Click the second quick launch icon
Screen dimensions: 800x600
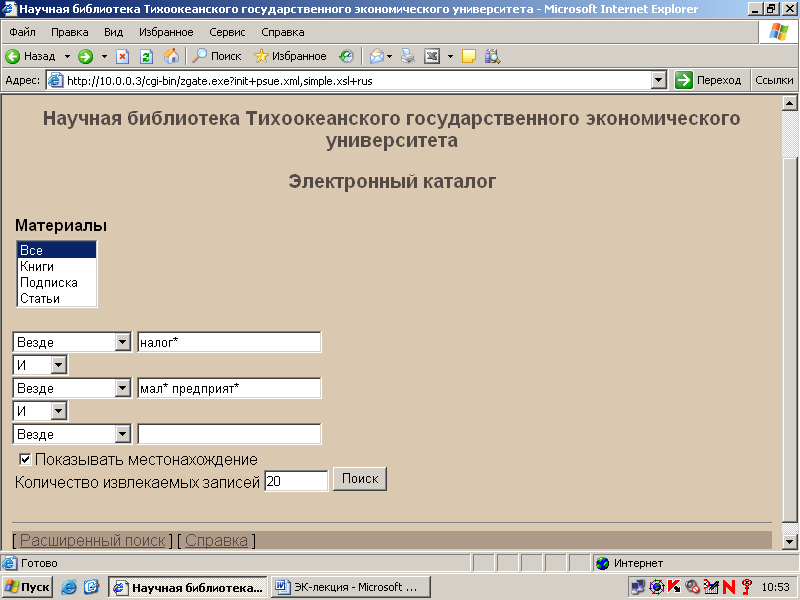[91, 587]
